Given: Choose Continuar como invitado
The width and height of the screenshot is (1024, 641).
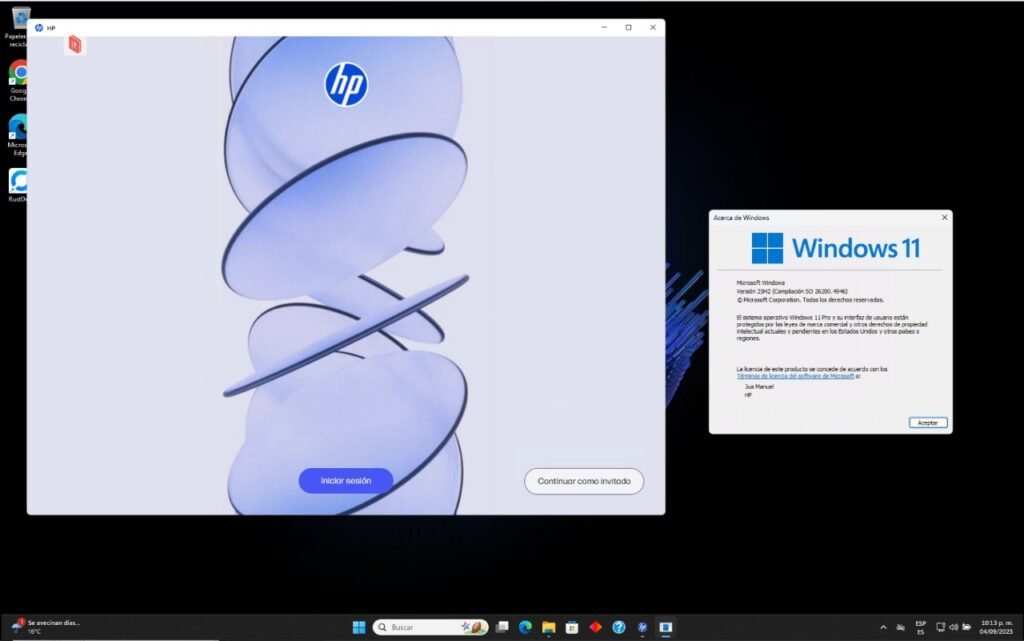Looking at the screenshot, I should [x=584, y=481].
